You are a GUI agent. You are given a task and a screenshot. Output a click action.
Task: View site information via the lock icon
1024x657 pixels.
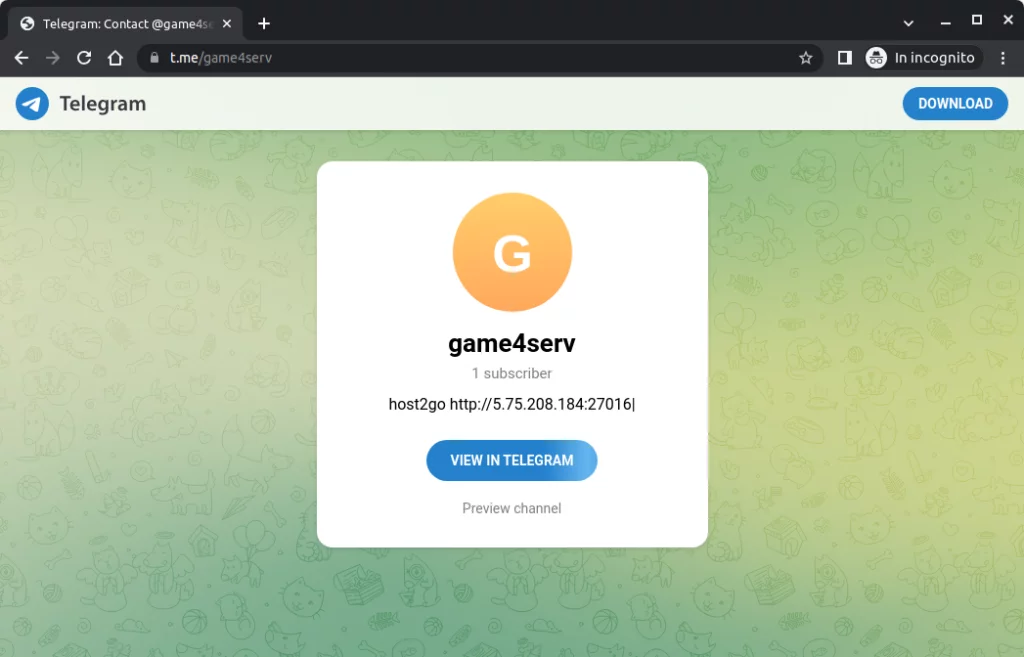click(154, 58)
